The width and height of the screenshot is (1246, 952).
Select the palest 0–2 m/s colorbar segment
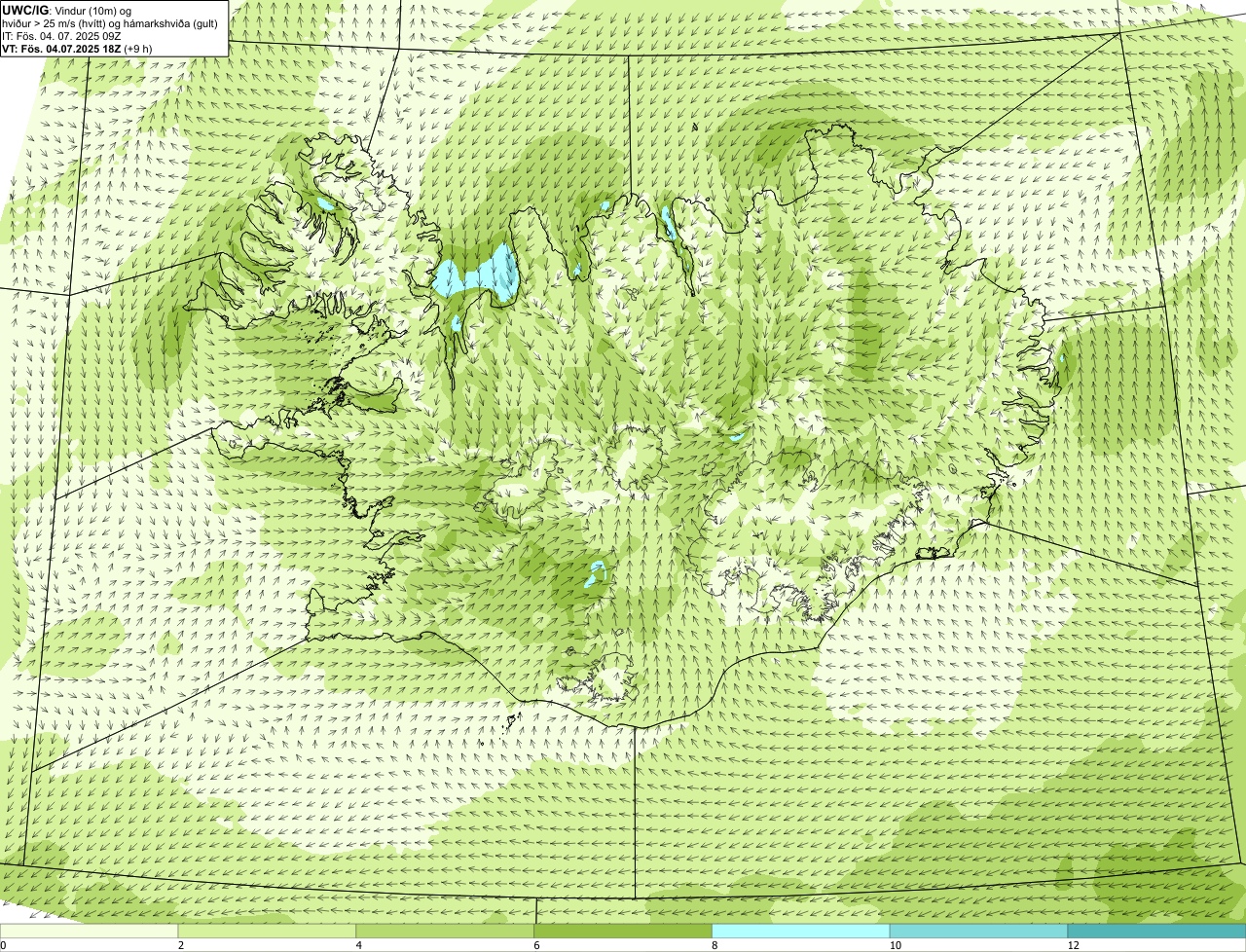click(x=90, y=932)
